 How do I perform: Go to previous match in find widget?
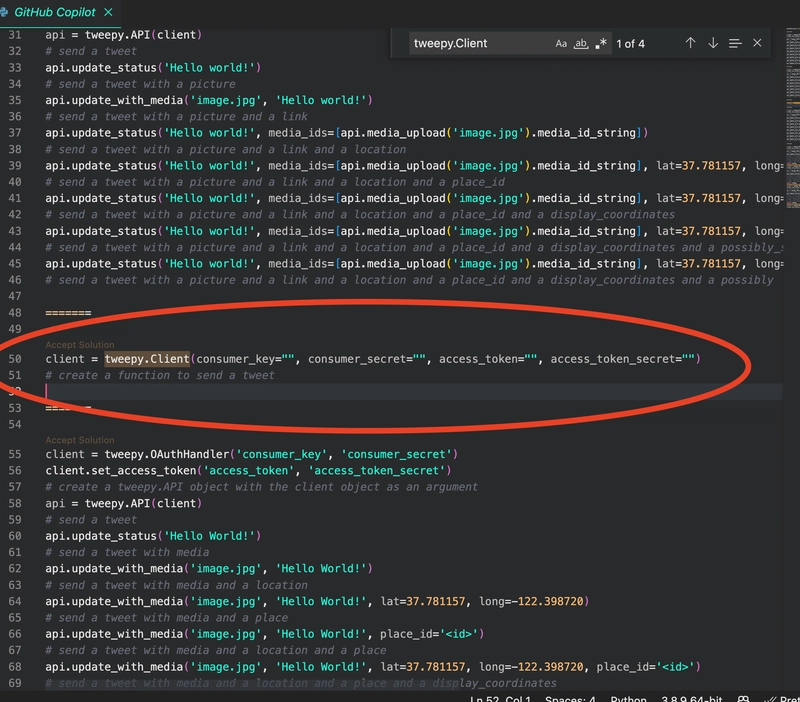click(690, 44)
